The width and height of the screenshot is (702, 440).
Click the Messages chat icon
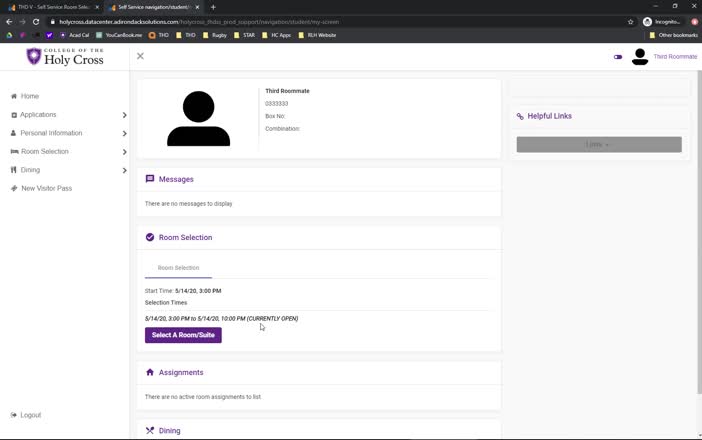point(150,179)
